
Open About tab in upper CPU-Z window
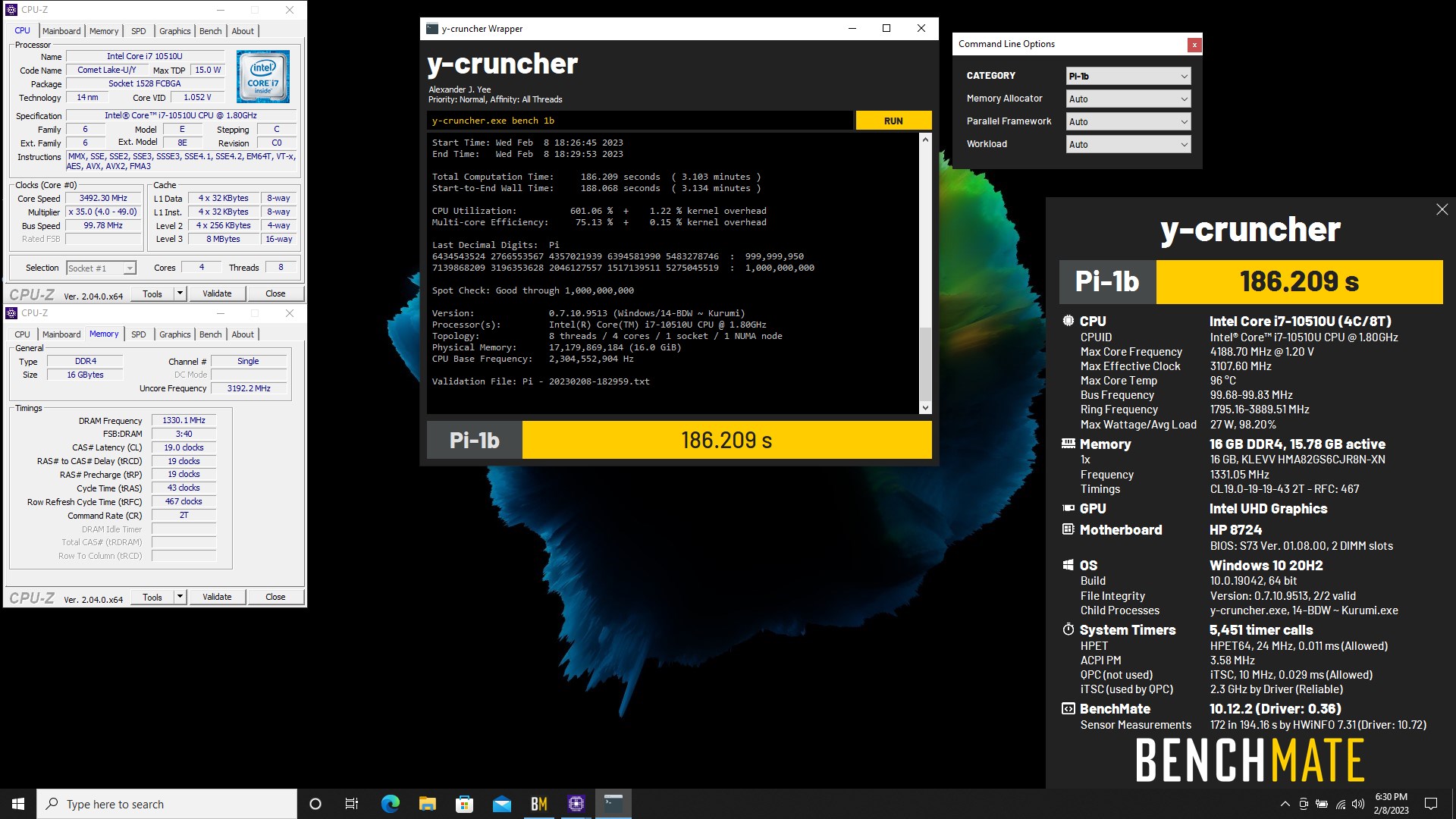(x=243, y=31)
